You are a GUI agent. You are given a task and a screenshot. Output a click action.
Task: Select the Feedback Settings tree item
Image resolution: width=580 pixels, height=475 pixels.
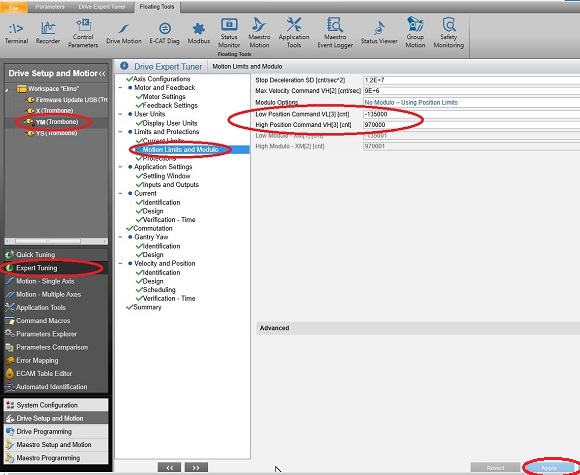(170, 105)
